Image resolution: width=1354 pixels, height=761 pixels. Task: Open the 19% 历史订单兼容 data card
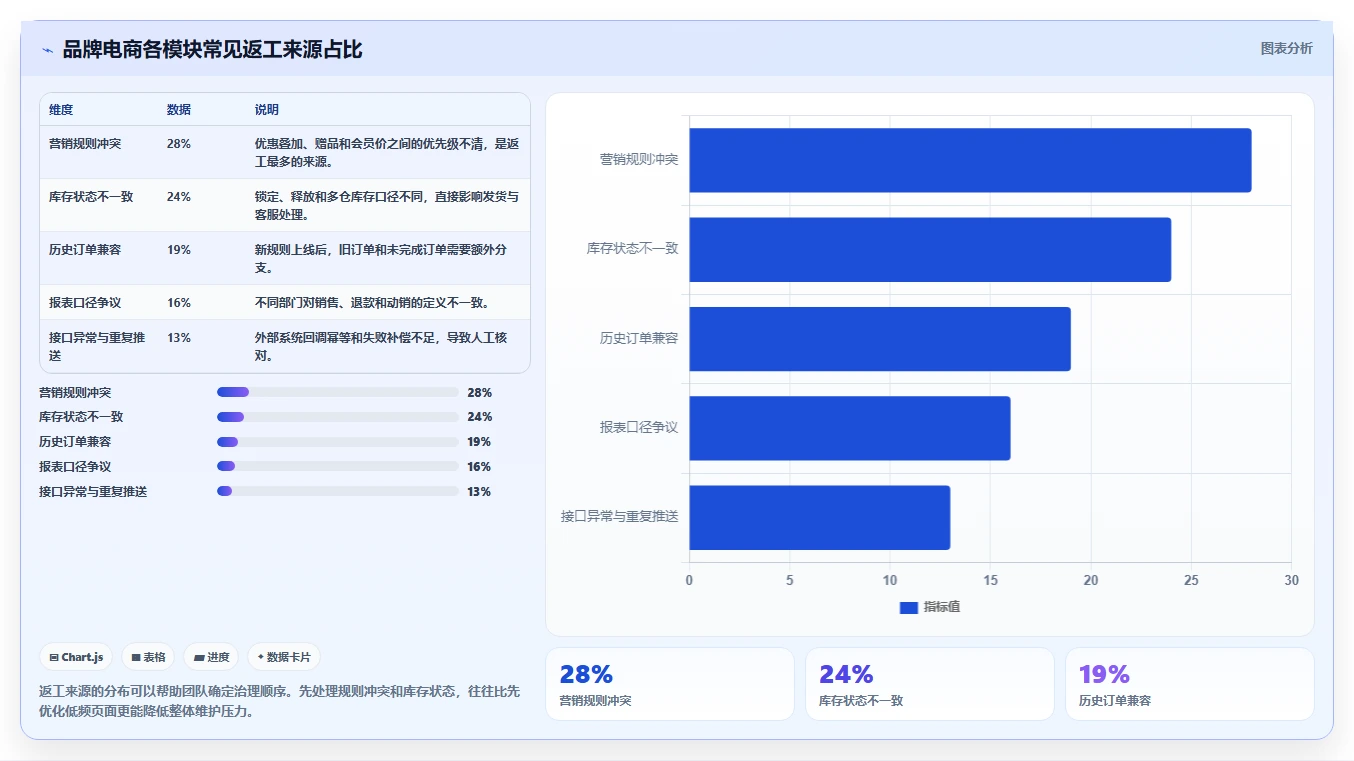[x=1190, y=684]
